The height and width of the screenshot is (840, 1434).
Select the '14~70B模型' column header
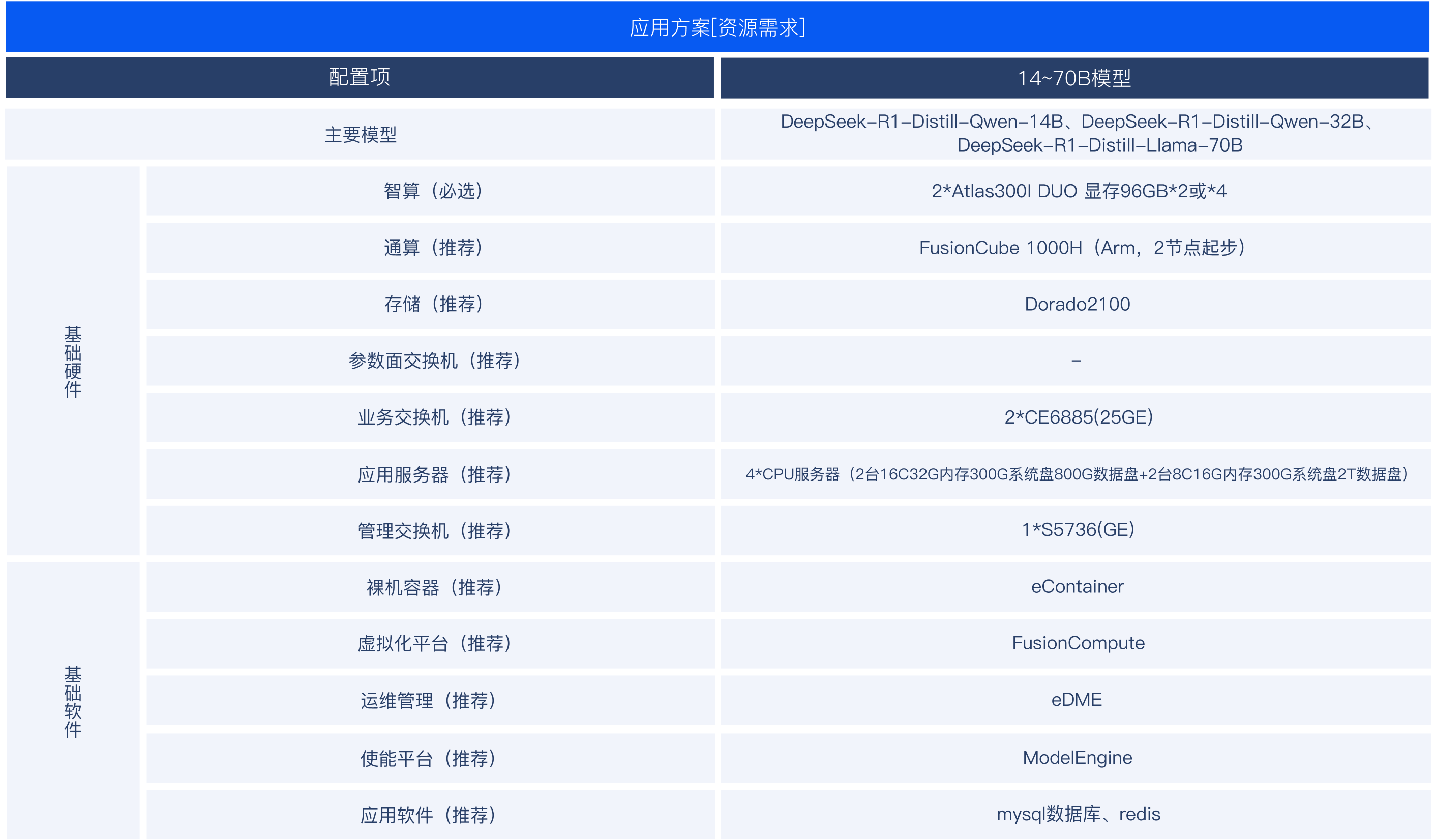[x=1074, y=78]
